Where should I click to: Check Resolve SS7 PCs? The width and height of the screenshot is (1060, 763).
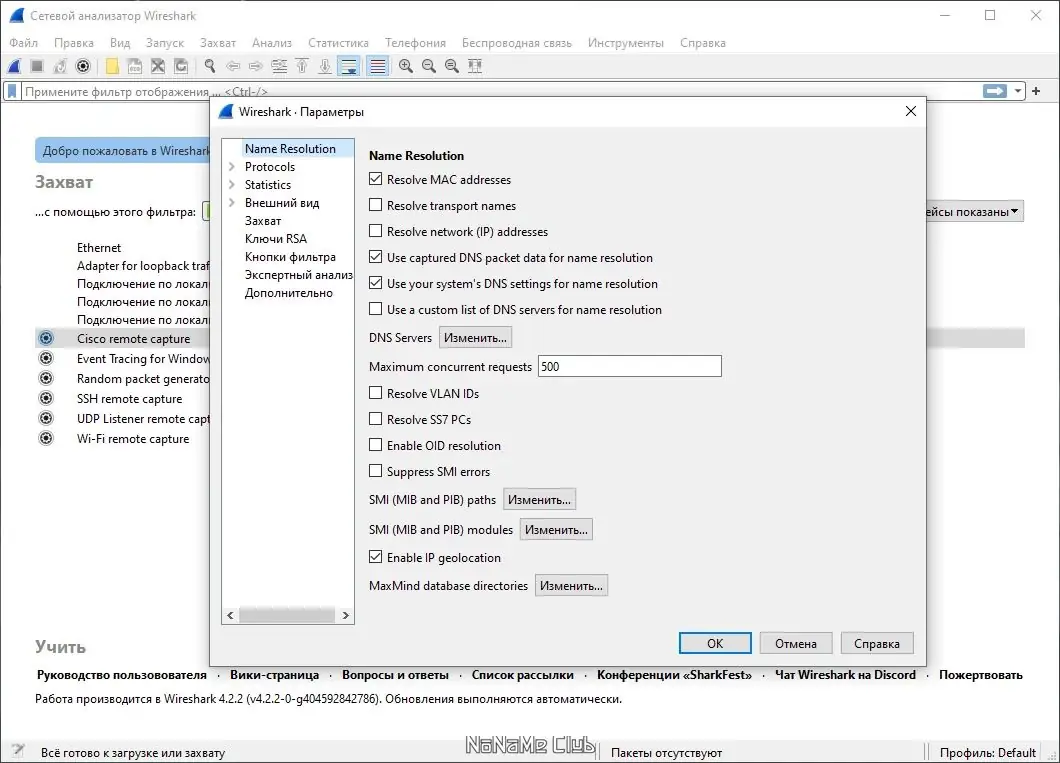coord(376,419)
